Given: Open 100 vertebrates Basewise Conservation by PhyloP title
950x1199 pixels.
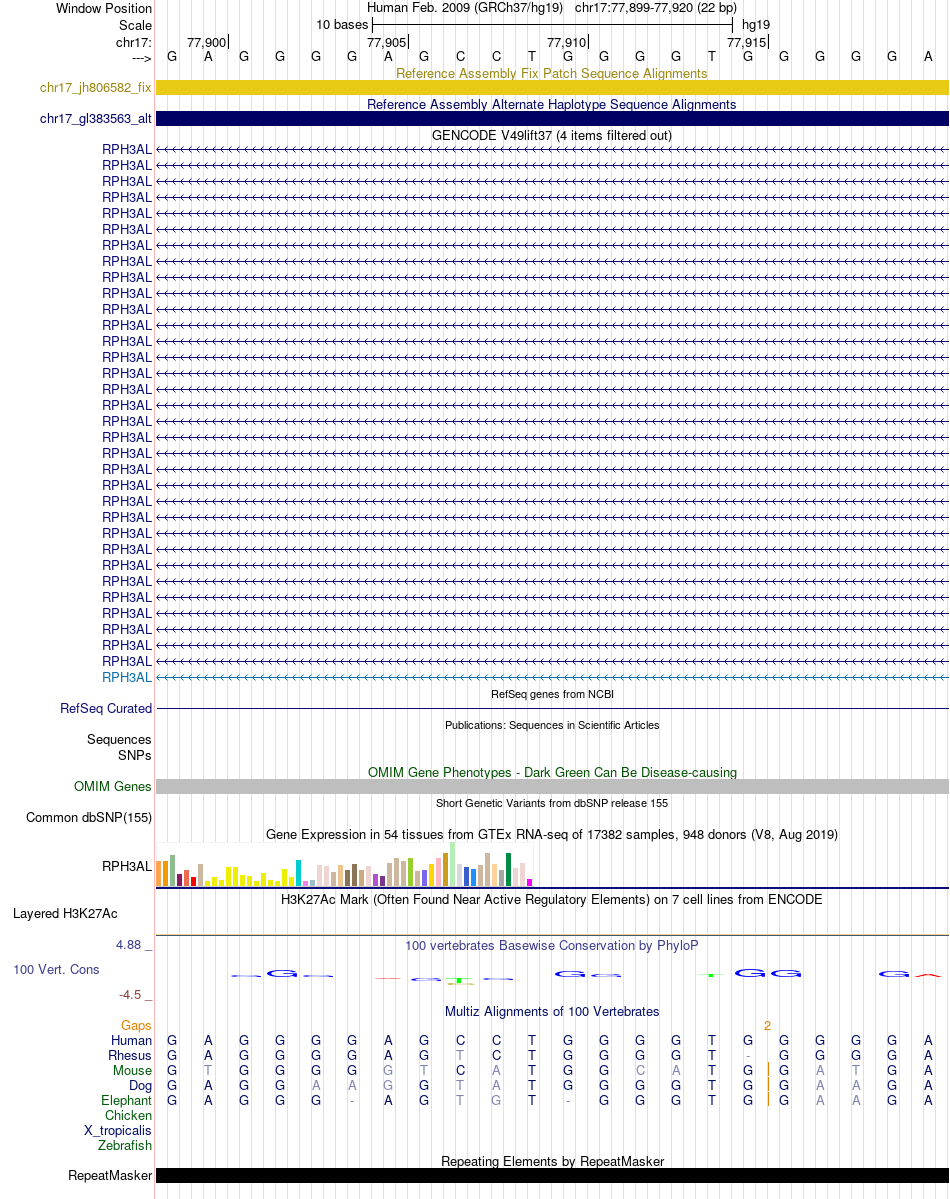Looking at the screenshot, I should [x=551, y=945].
